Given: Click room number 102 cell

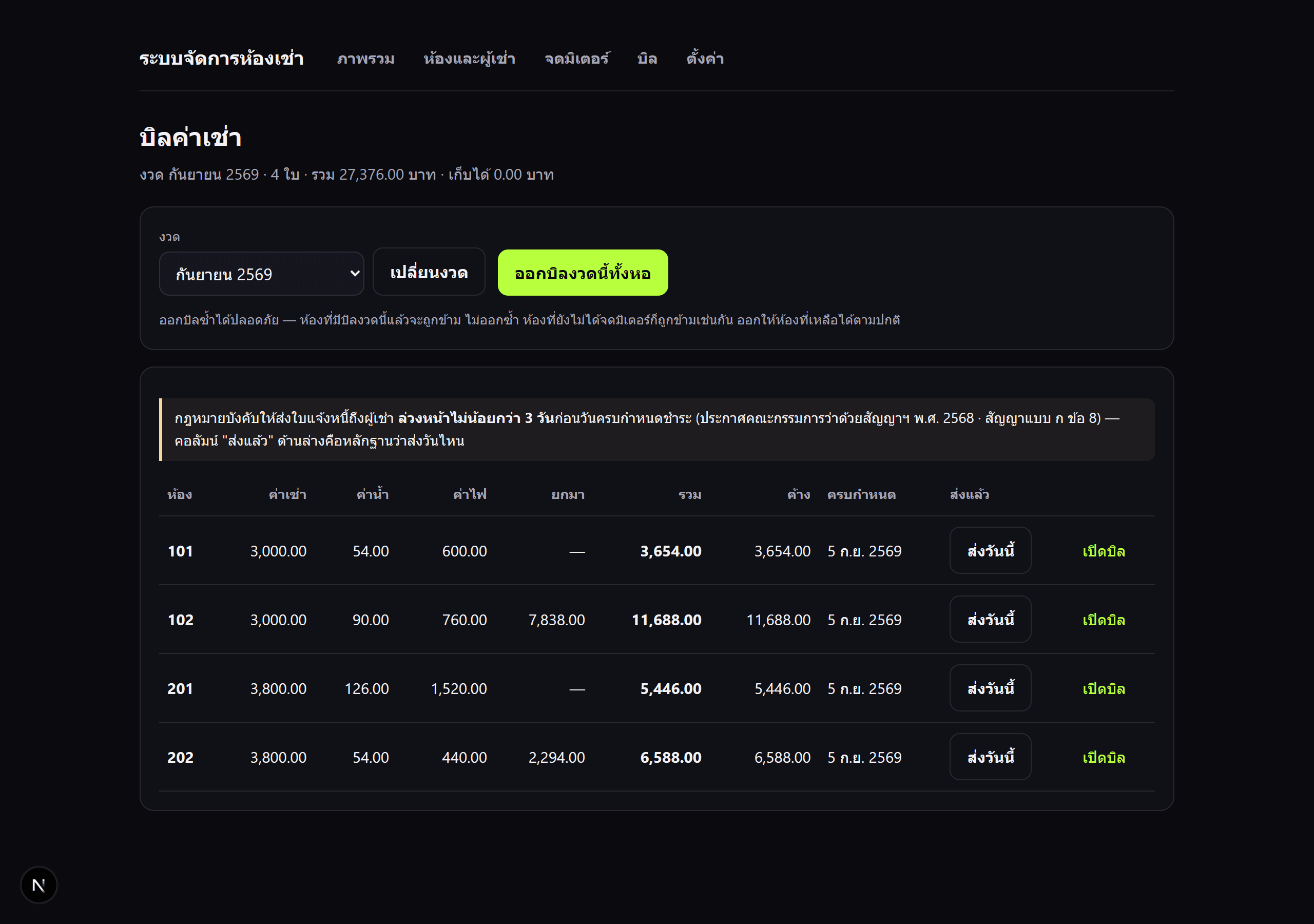Looking at the screenshot, I should (180, 620).
